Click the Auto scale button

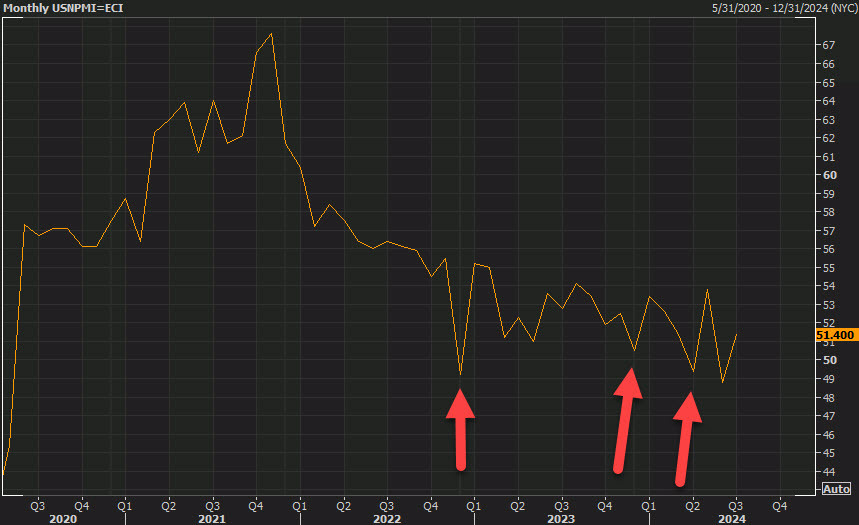836,489
